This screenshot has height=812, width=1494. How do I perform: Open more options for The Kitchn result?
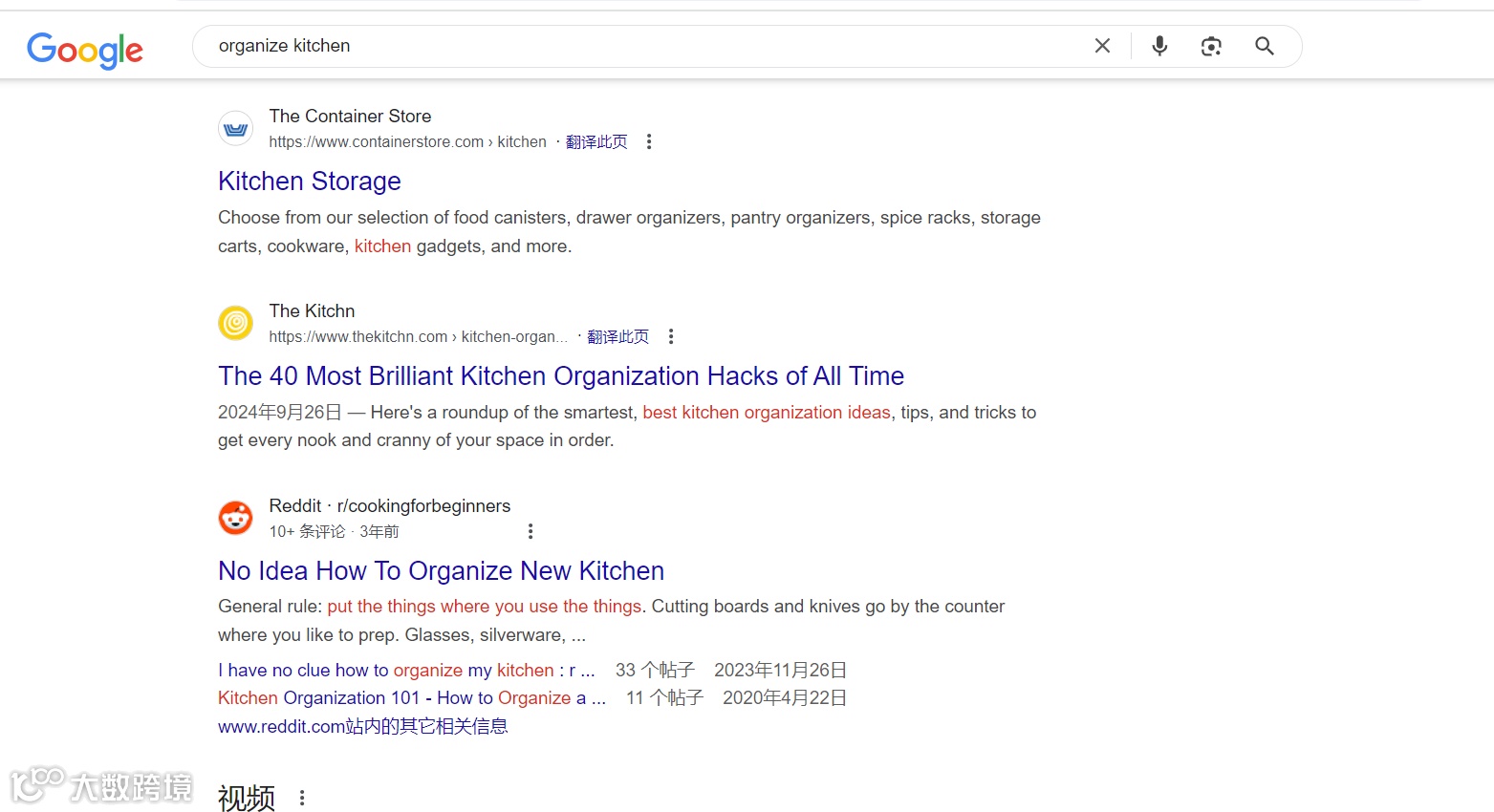click(671, 336)
